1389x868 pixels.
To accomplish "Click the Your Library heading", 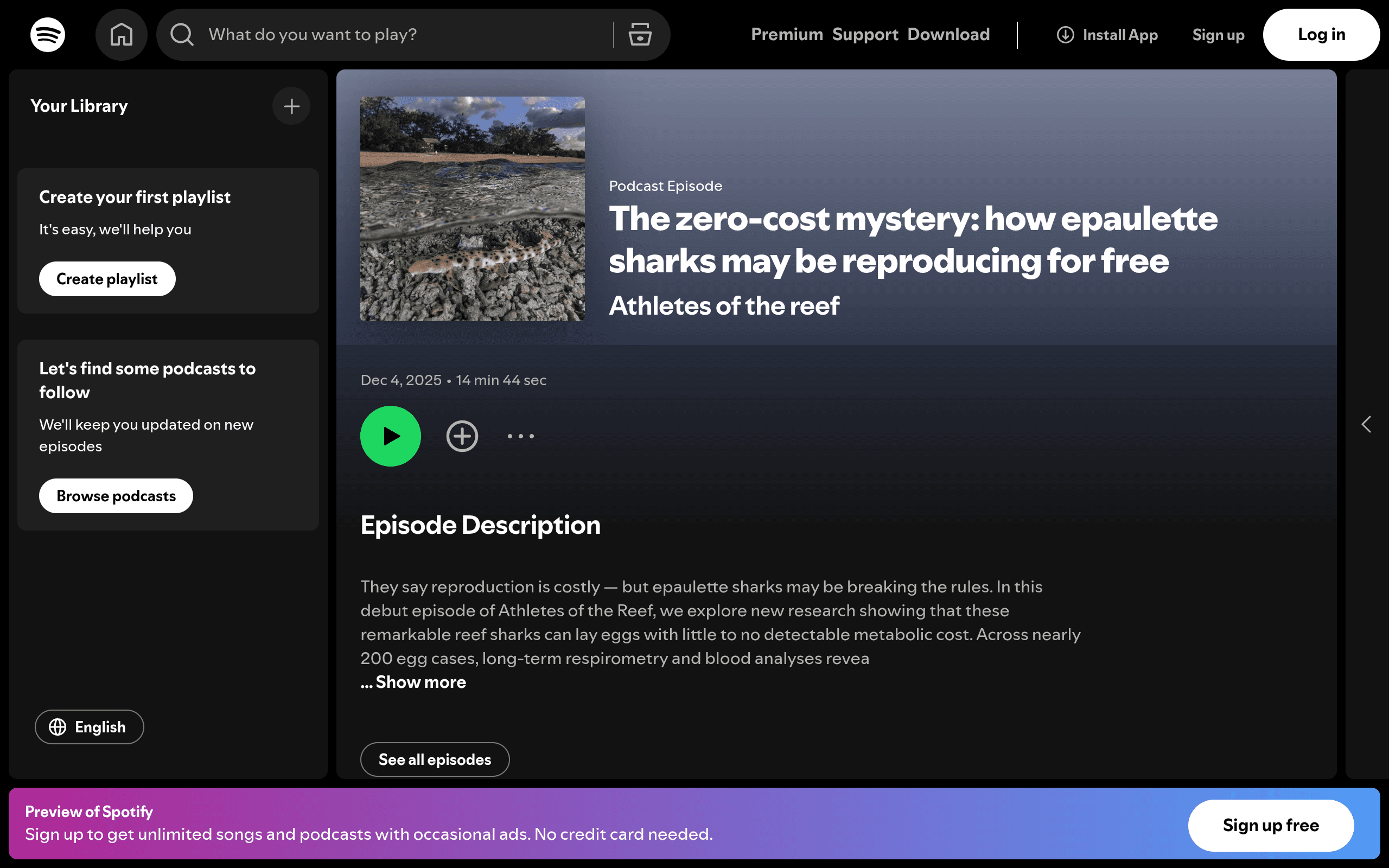I will [79, 106].
